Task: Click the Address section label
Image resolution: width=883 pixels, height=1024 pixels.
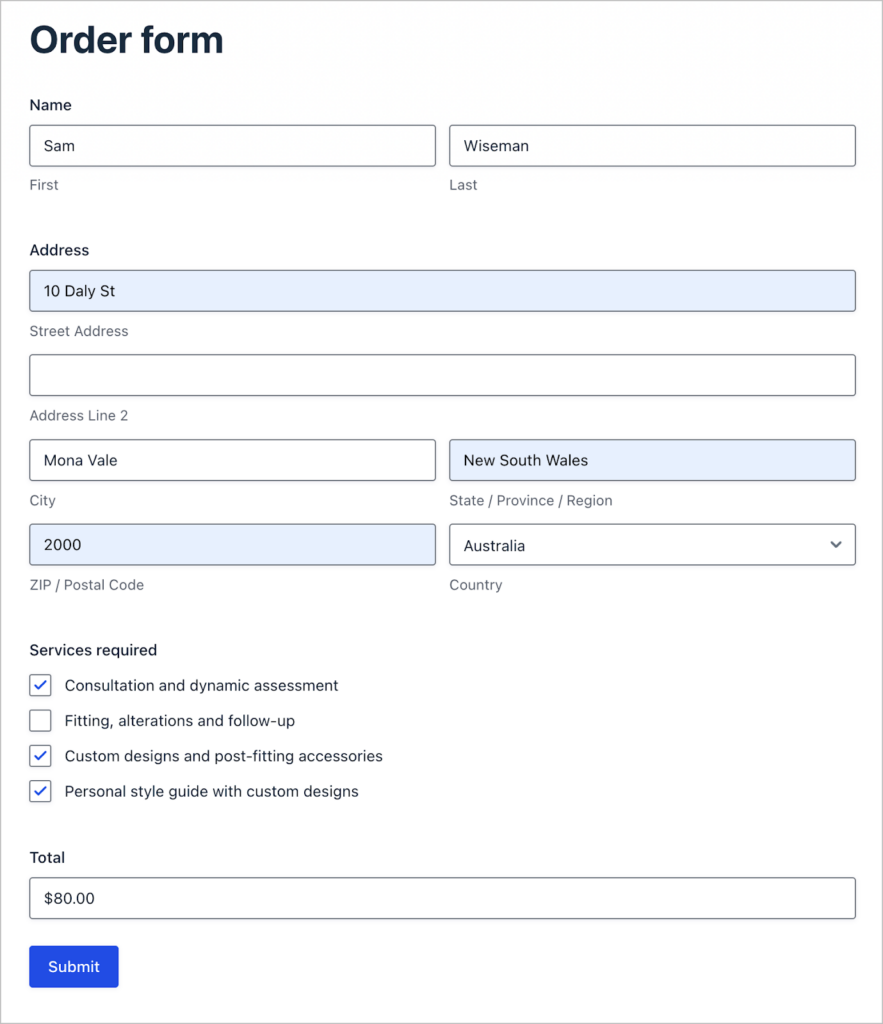Action: [x=59, y=250]
